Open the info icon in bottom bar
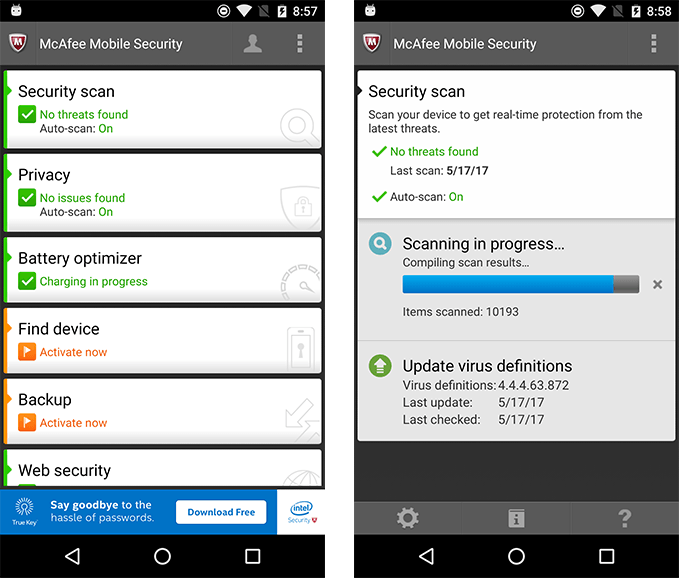Viewport: 679px width, 578px height. [x=516, y=518]
